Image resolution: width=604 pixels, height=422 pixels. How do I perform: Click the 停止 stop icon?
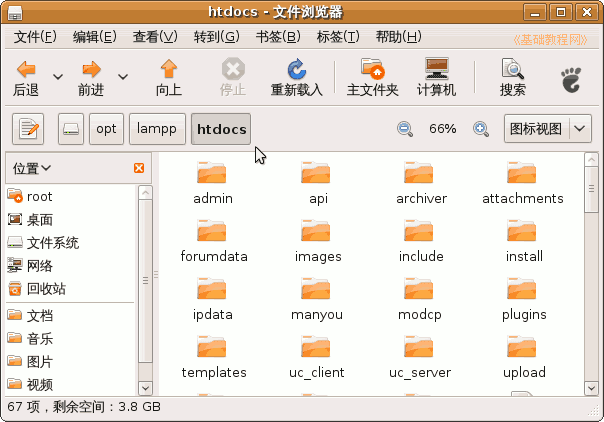tap(233, 69)
